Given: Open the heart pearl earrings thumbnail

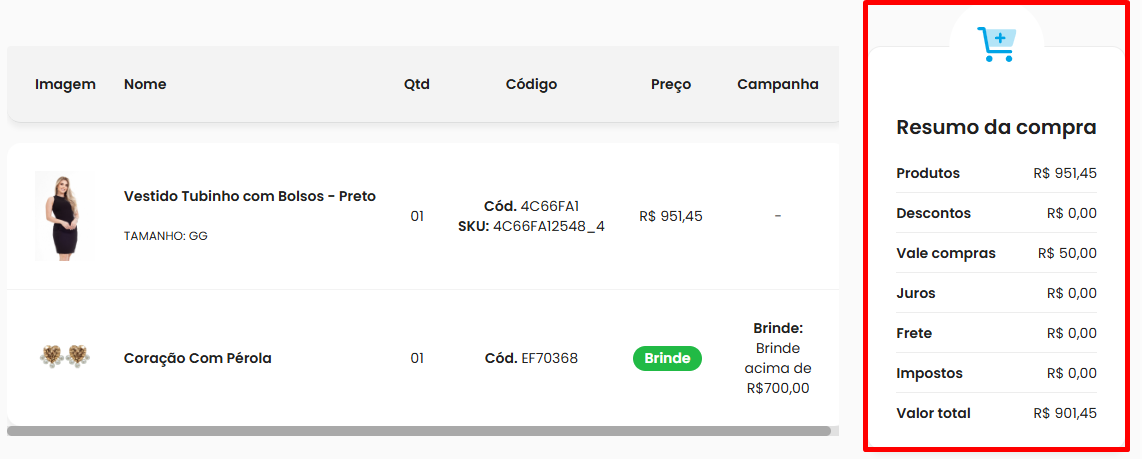Looking at the screenshot, I should pos(64,358).
